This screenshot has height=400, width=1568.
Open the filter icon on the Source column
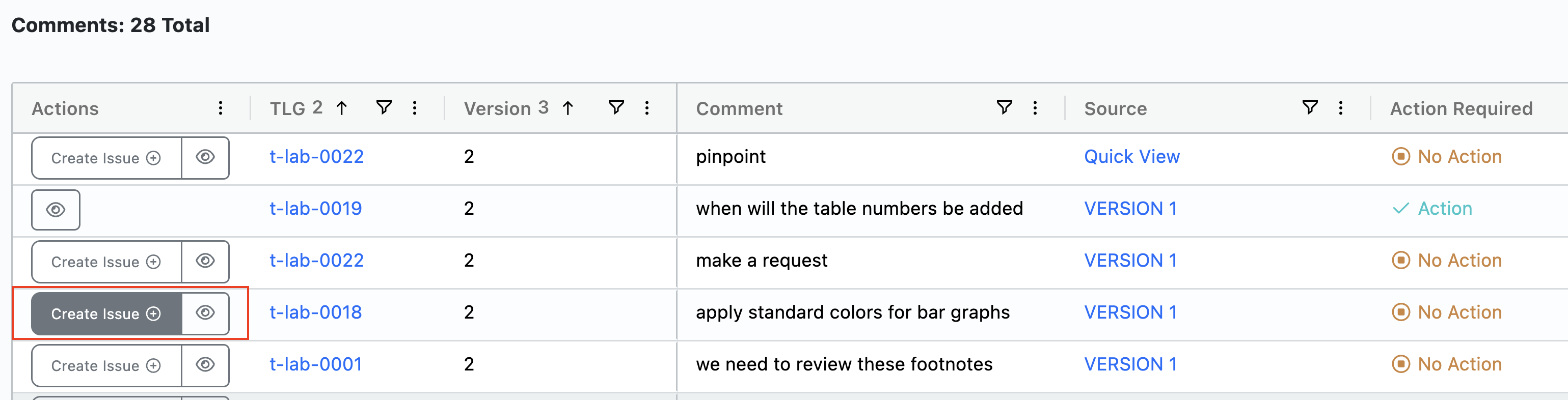1310,107
